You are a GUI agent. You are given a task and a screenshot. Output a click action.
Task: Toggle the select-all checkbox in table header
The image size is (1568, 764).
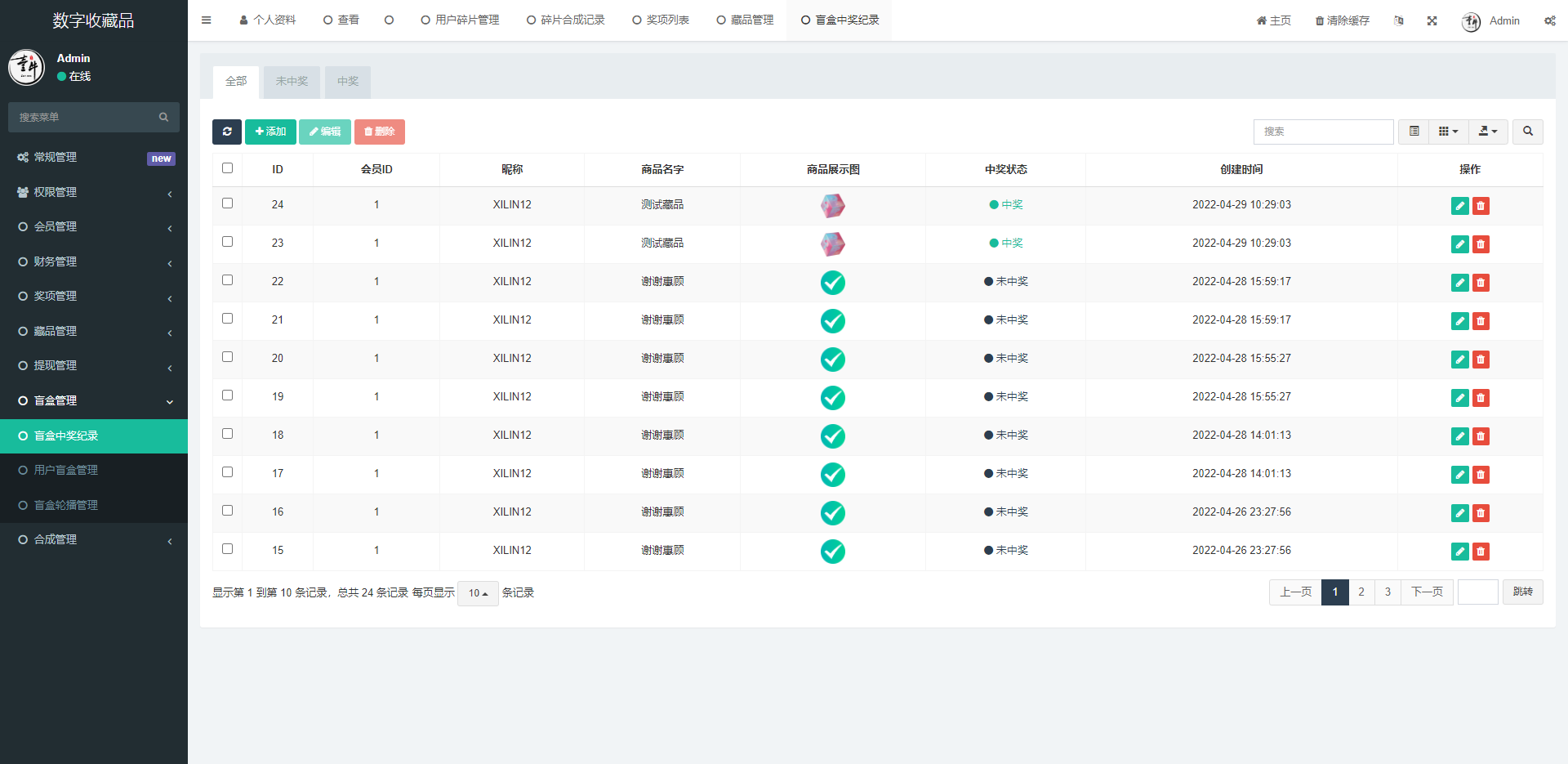pos(227,167)
